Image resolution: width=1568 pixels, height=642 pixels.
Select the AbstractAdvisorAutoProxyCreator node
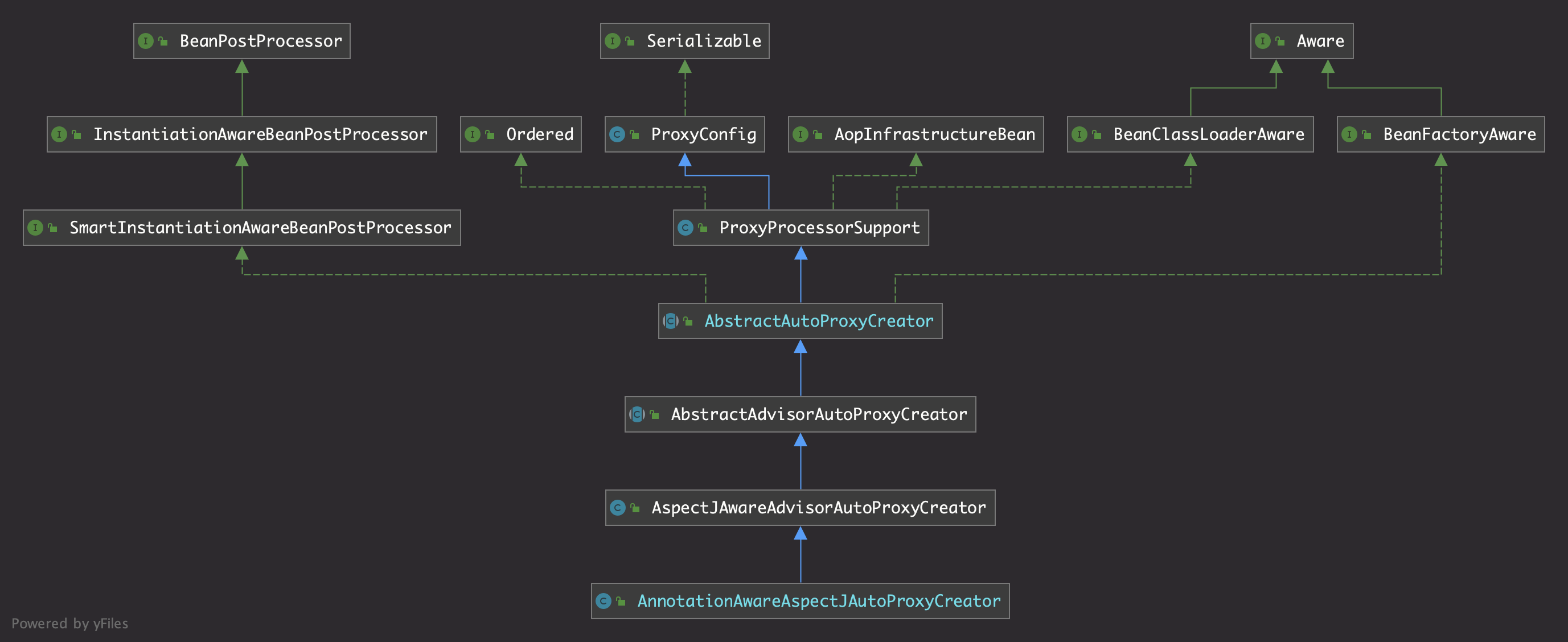801,414
